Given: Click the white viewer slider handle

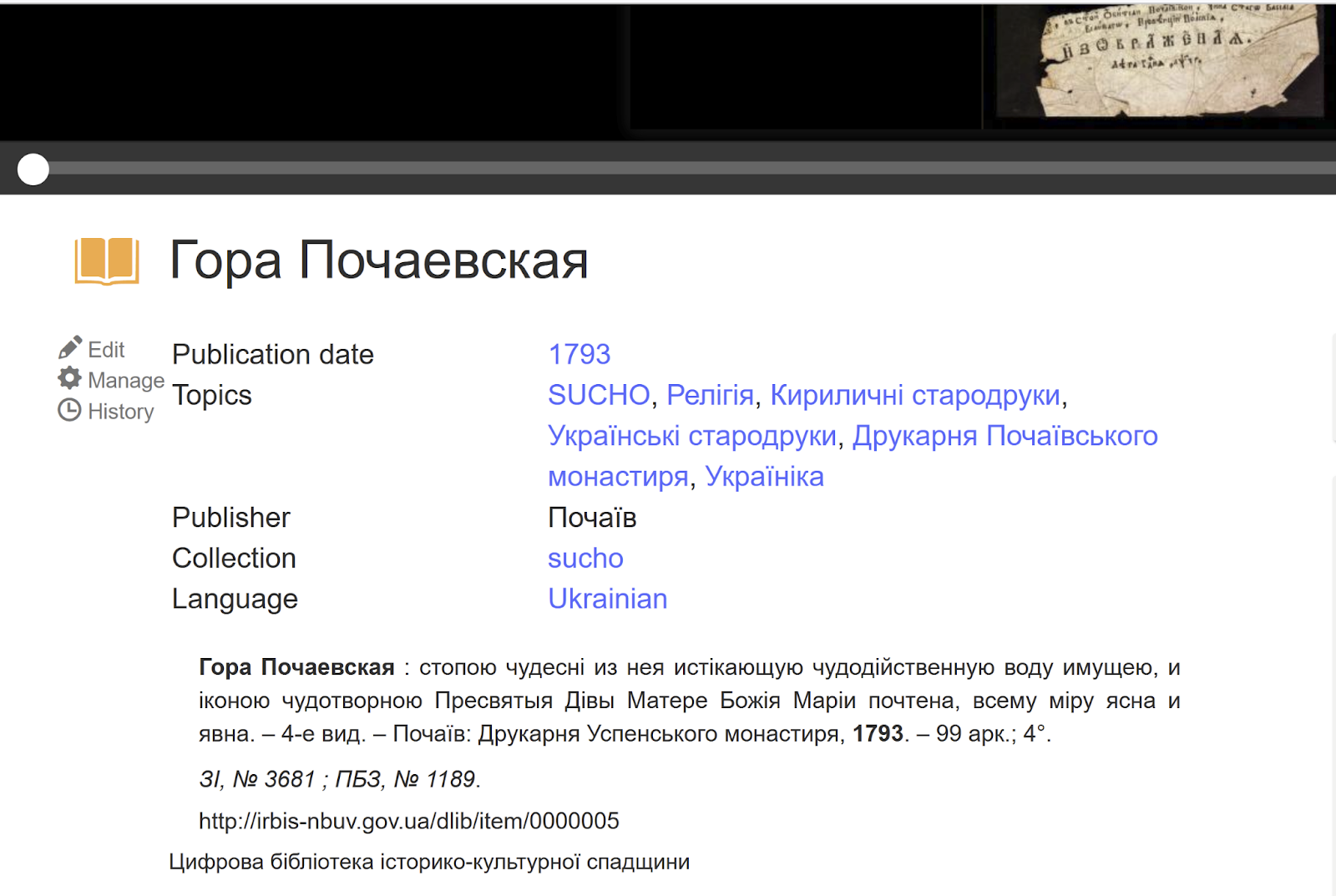Looking at the screenshot, I should click(x=33, y=169).
